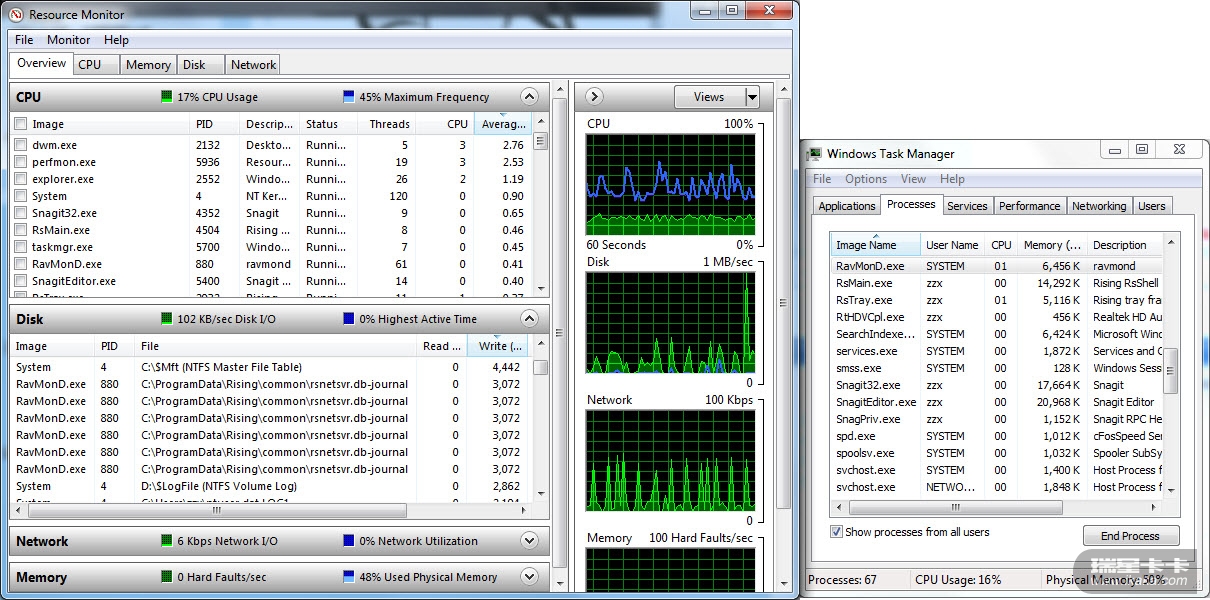The height and width of the screenshot is (600, 1210).
Task: Check the explorer.exe process checkbox
Action: tap(21, 179)
